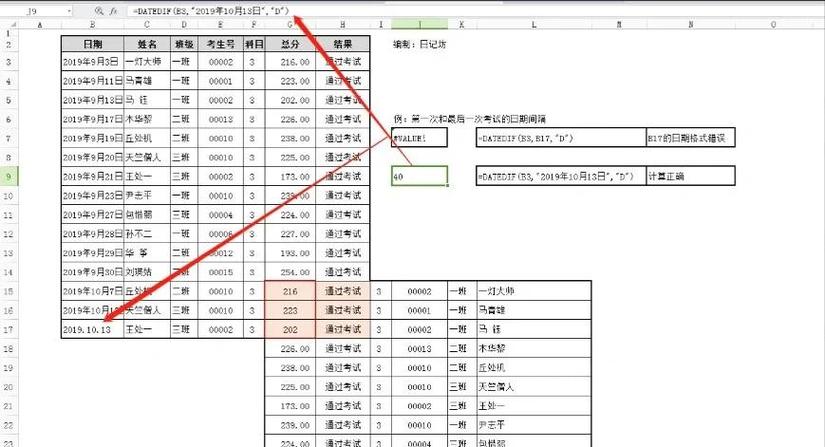This screenshot has width=825, height=447.
Task: Select row 9 header
Action: click(x=8, y=176)
